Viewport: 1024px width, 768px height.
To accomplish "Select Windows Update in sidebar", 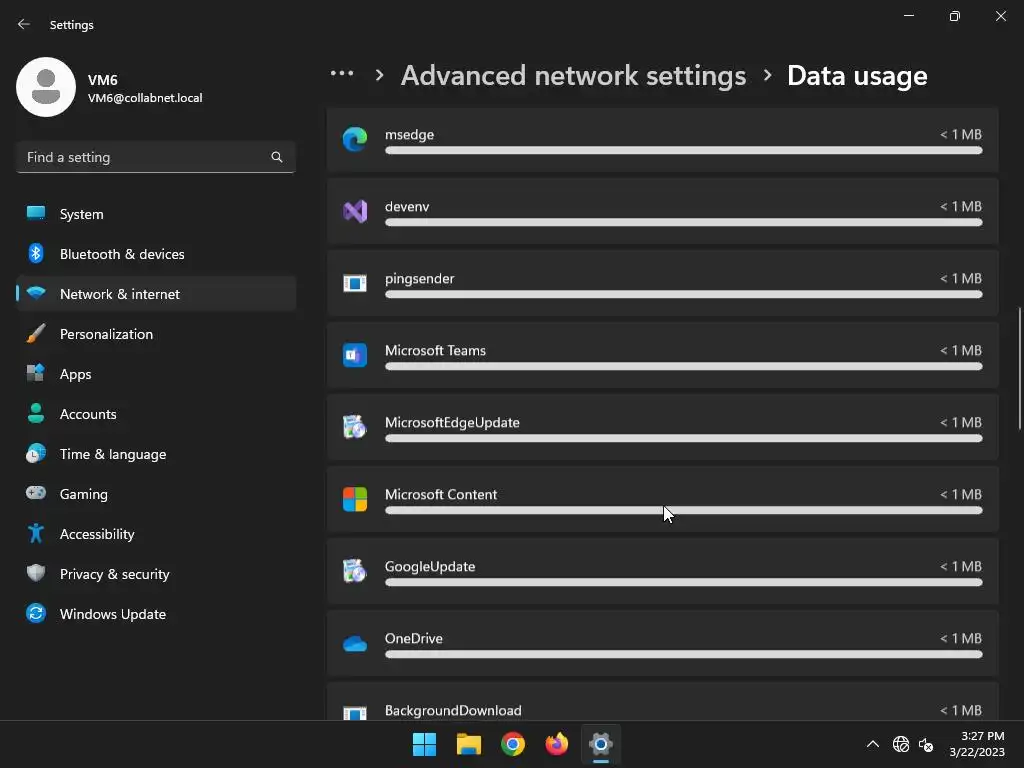I will (112, 614).
